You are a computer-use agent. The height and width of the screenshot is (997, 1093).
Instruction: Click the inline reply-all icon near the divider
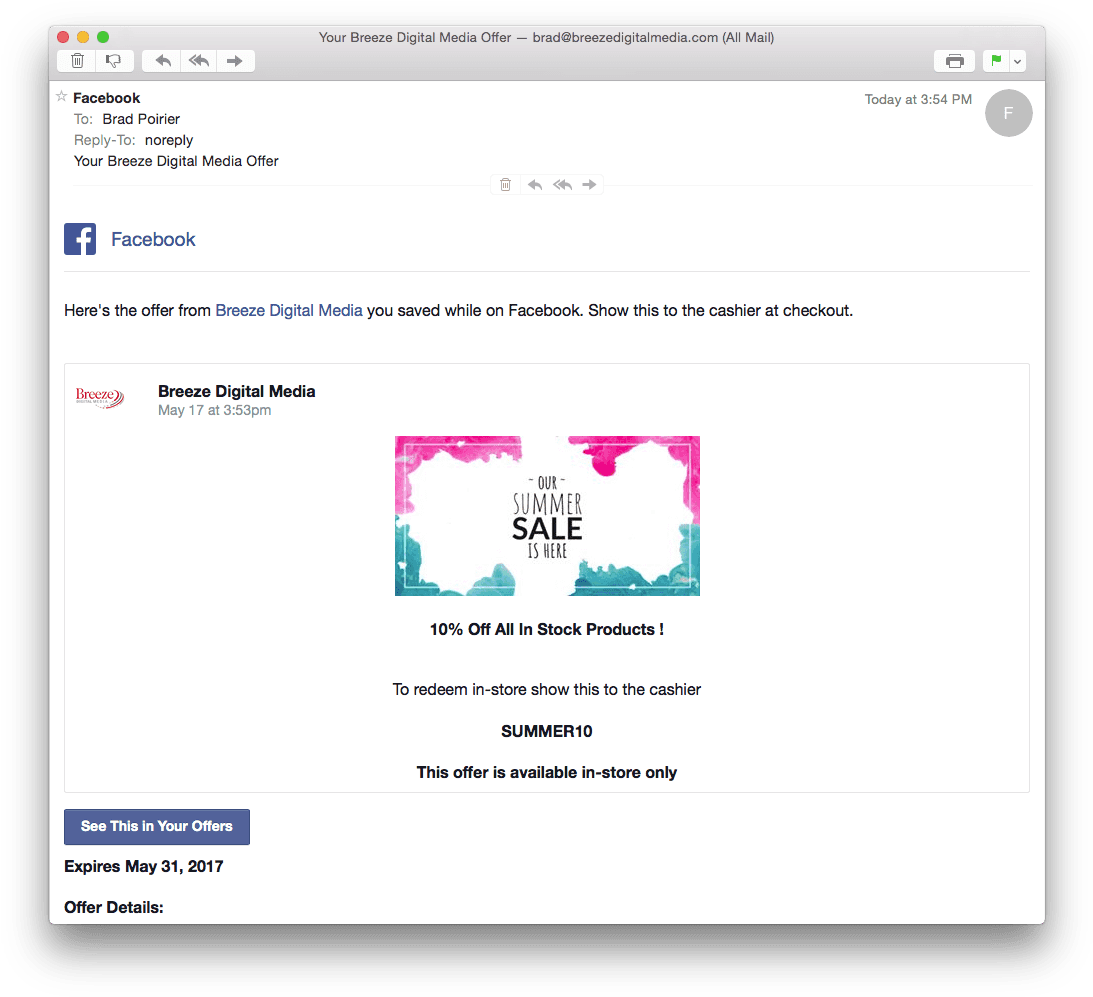point(562,184)
